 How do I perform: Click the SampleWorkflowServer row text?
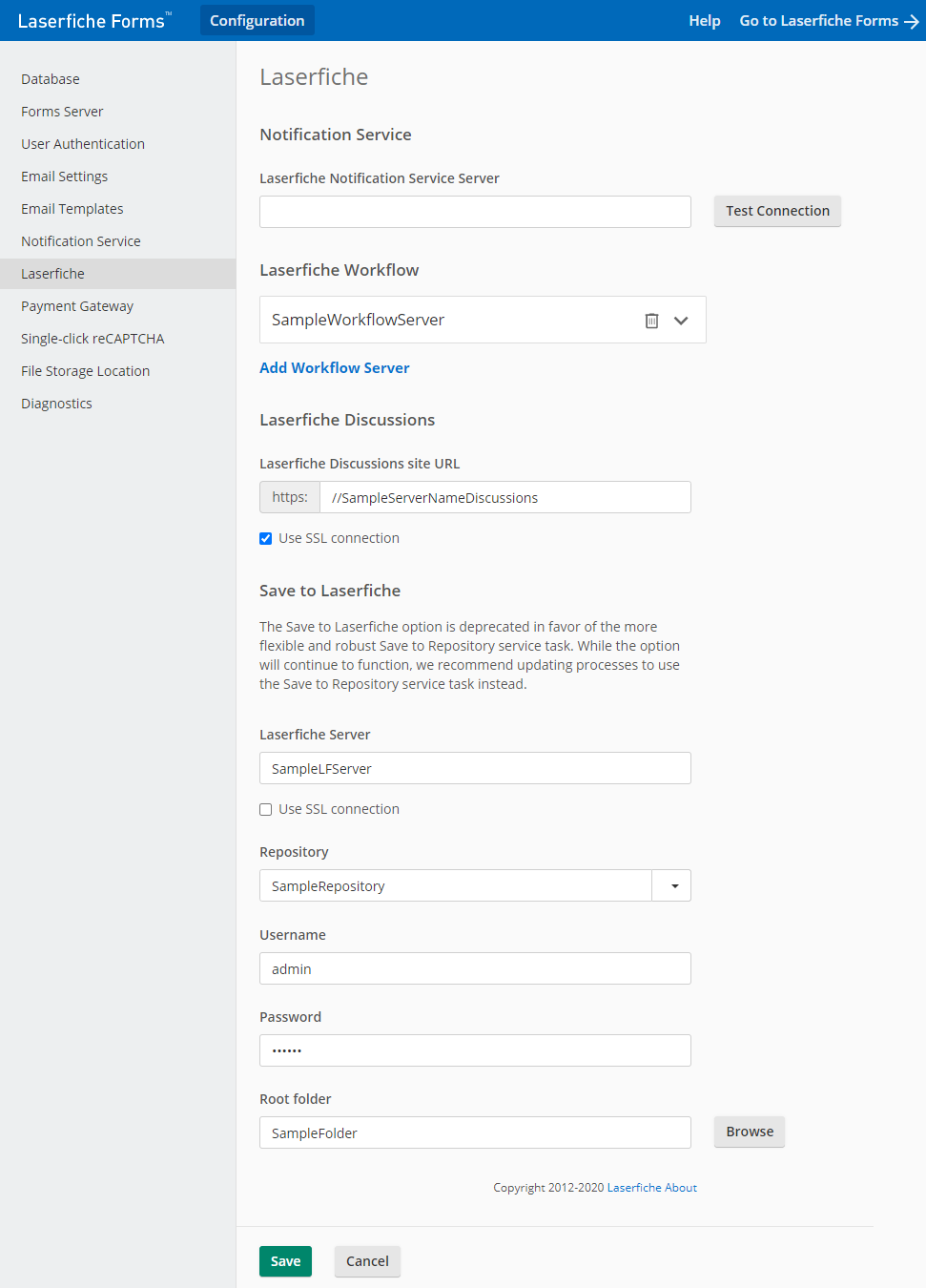pos(358,321)
